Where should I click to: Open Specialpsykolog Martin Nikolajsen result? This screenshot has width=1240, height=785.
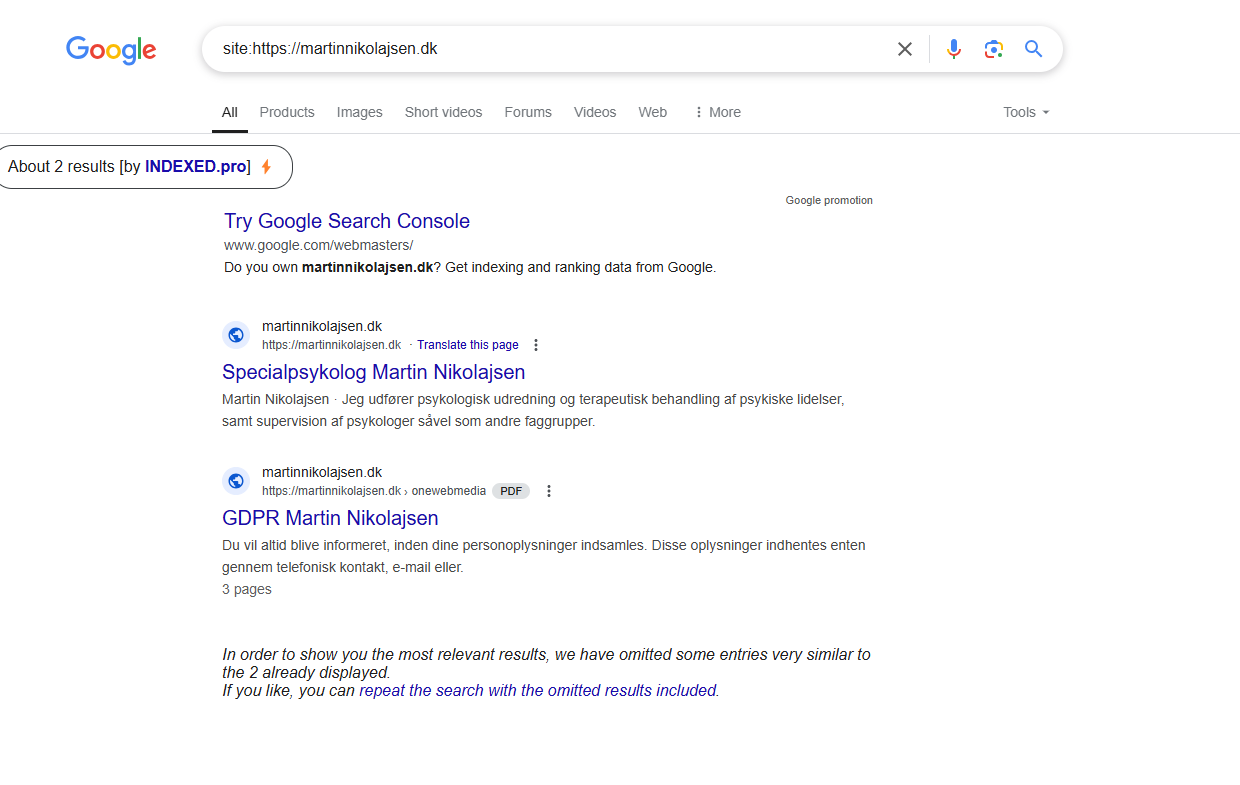point(373,372)
